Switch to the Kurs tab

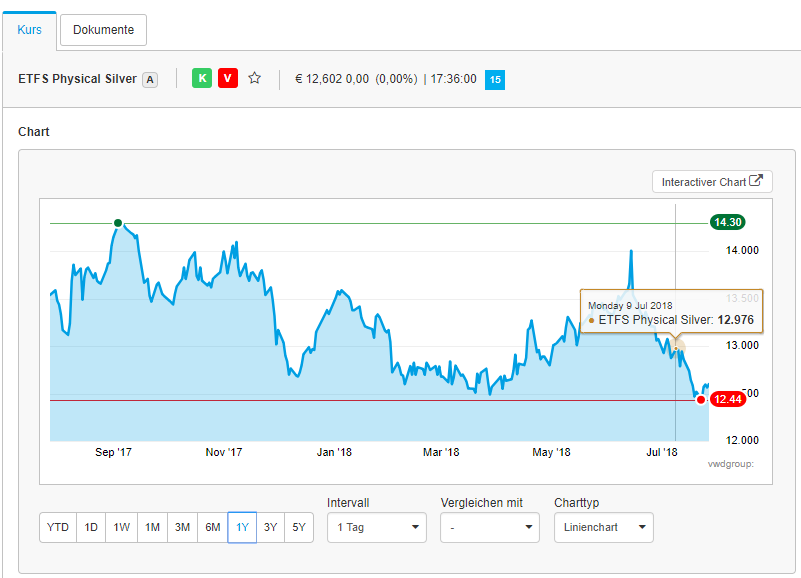tap(29, 30)
